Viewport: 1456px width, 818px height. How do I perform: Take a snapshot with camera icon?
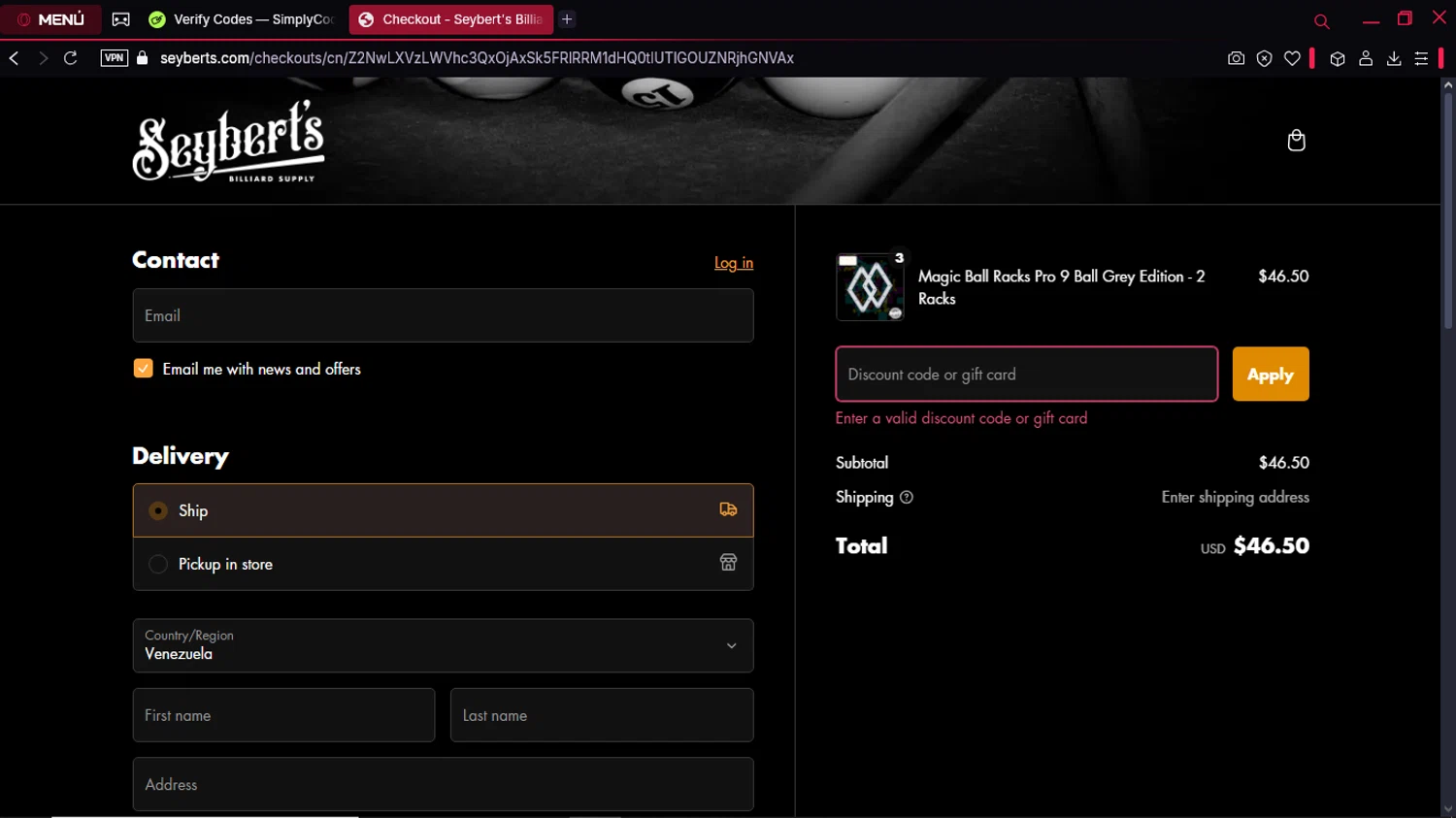click(1236, 58)
